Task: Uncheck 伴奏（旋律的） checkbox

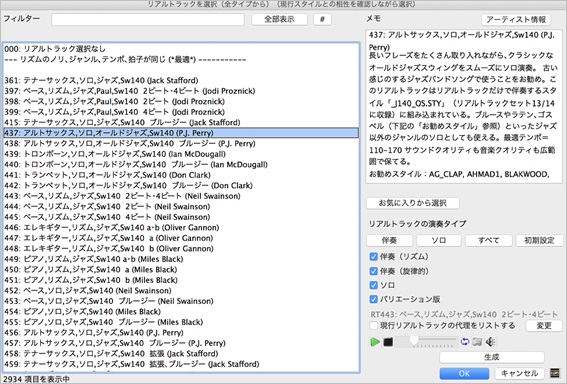Action: pos(374,271)
